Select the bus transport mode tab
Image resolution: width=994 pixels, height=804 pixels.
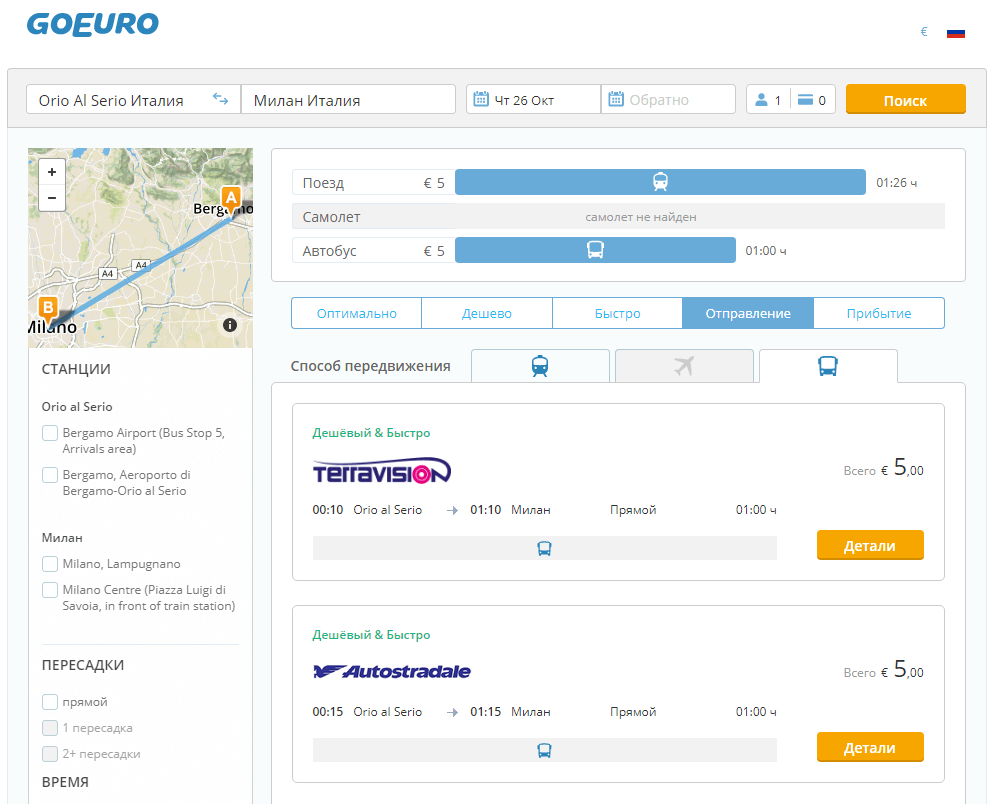(x=828, y=366)
